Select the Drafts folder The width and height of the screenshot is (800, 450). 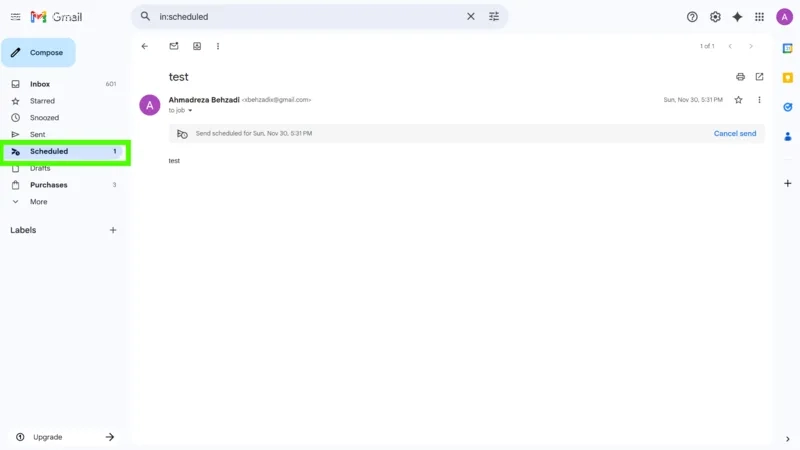point(40,168)
